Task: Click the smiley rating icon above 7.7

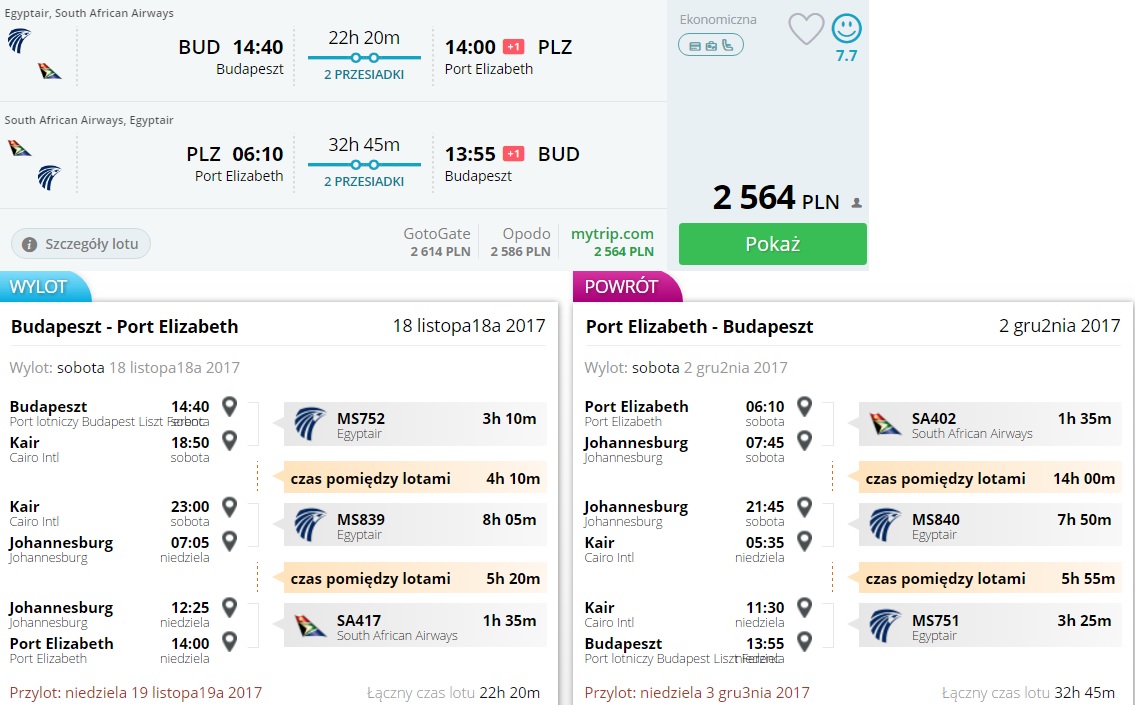Action: [x=846, y=29]
